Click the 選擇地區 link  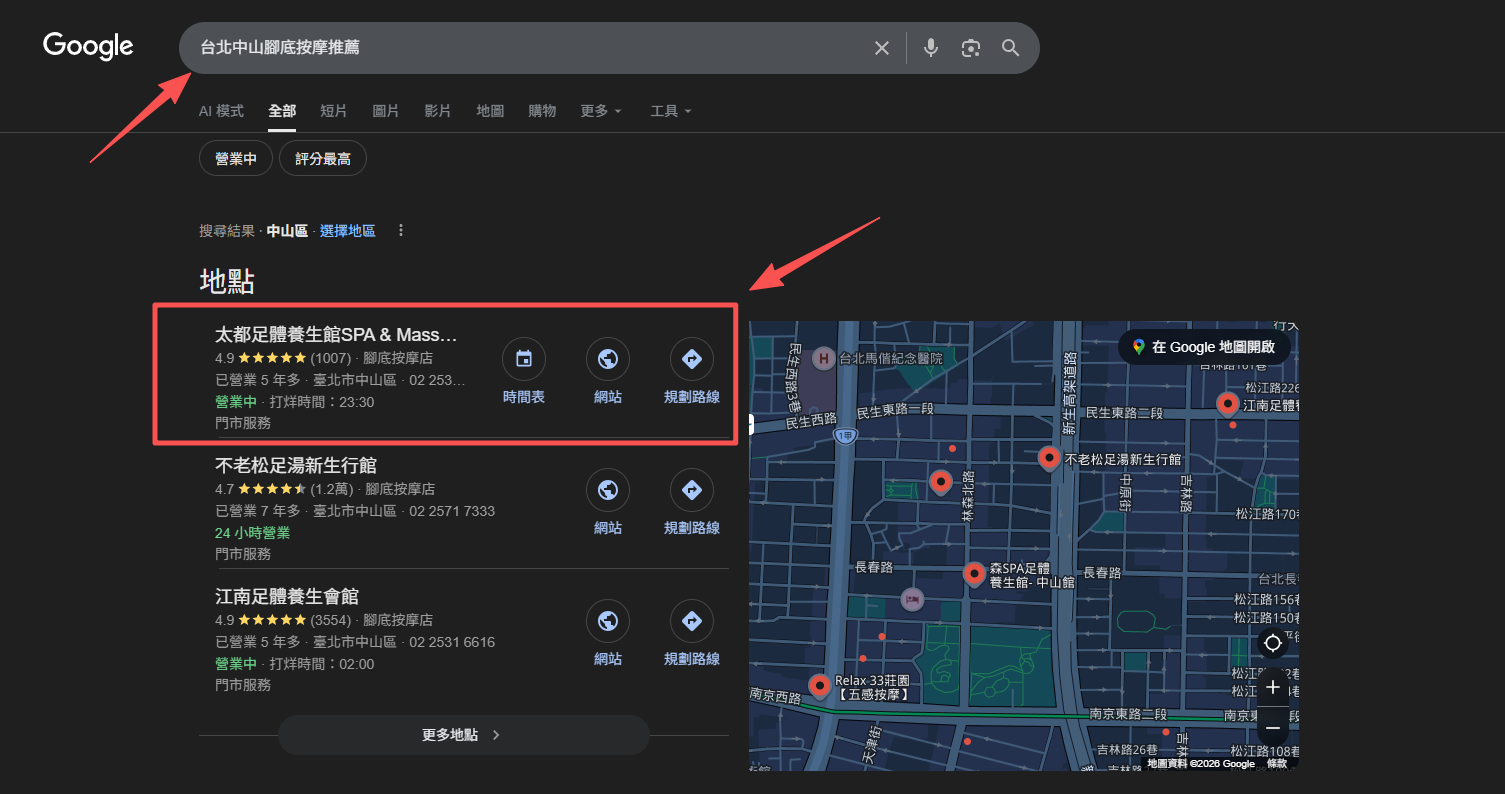pos(347,231)
